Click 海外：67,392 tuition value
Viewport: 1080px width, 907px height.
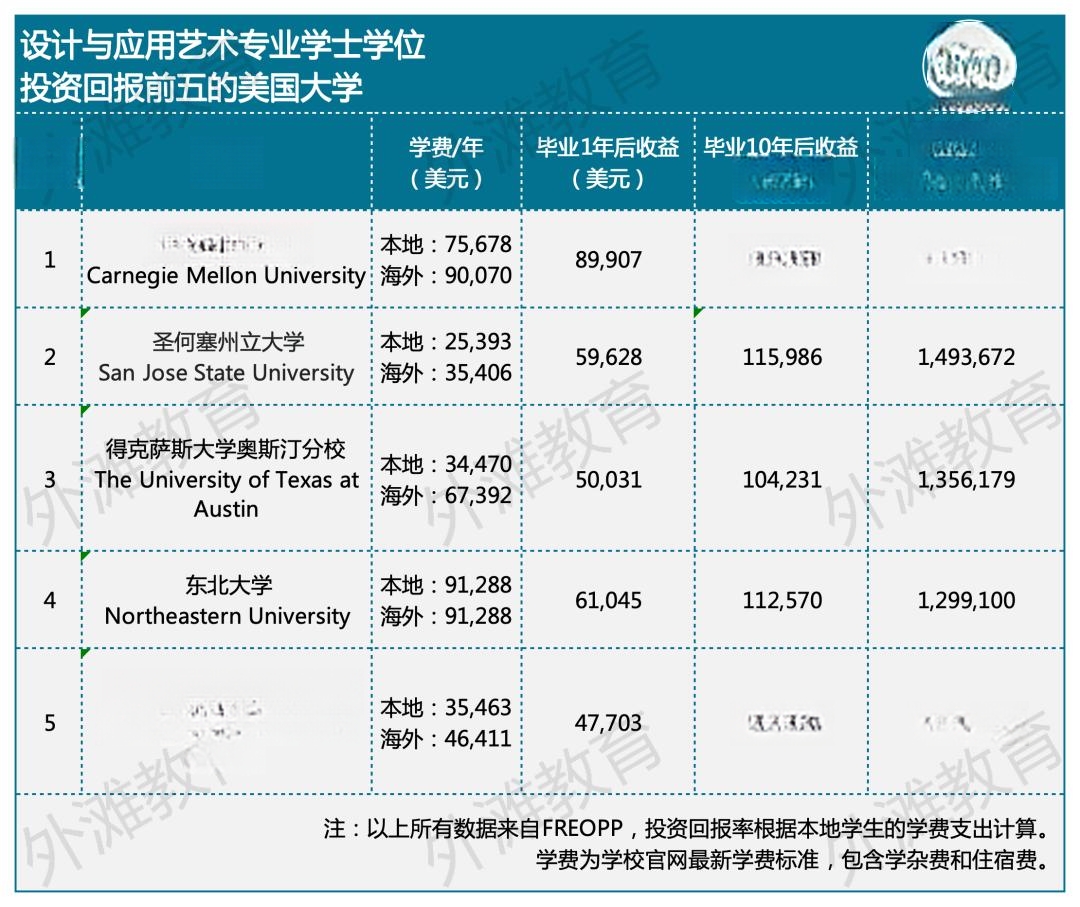pos(446,495)
